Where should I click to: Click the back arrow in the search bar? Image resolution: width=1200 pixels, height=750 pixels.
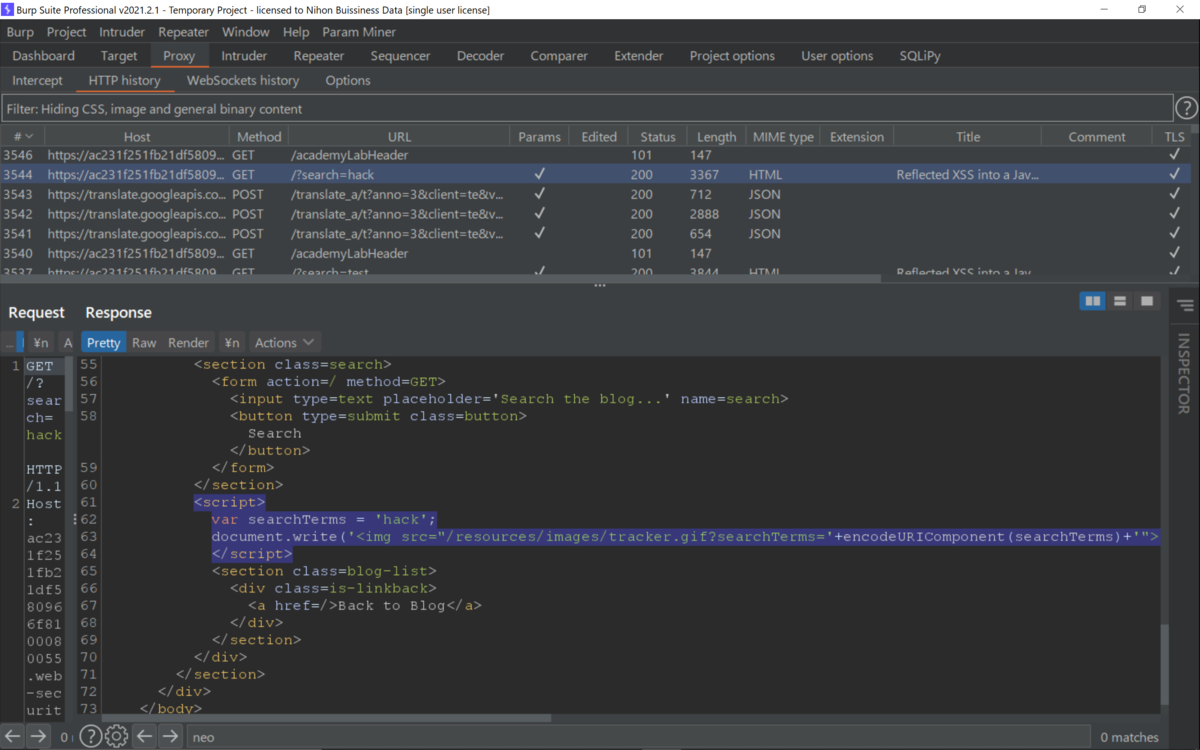click(x=146, y=737)
